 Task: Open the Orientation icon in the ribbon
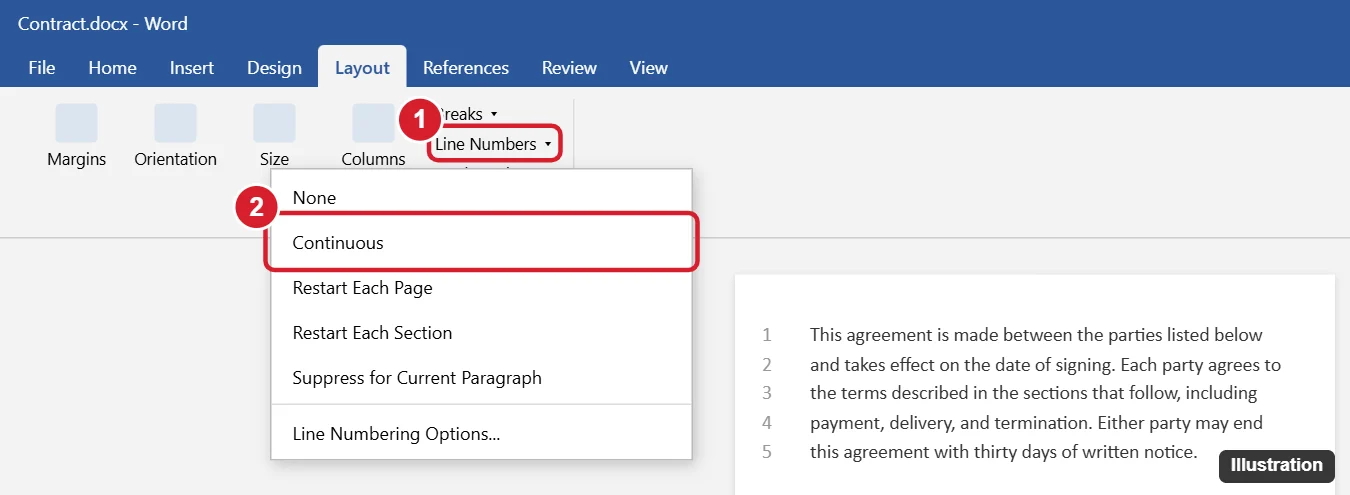[175, 123]
